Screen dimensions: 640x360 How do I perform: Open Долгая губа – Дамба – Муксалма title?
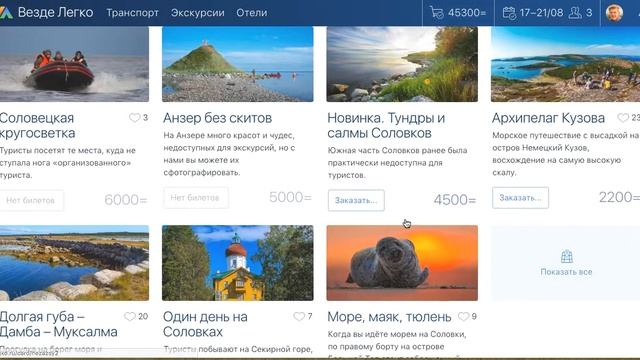pyautogui.click(x=58, y=324)
